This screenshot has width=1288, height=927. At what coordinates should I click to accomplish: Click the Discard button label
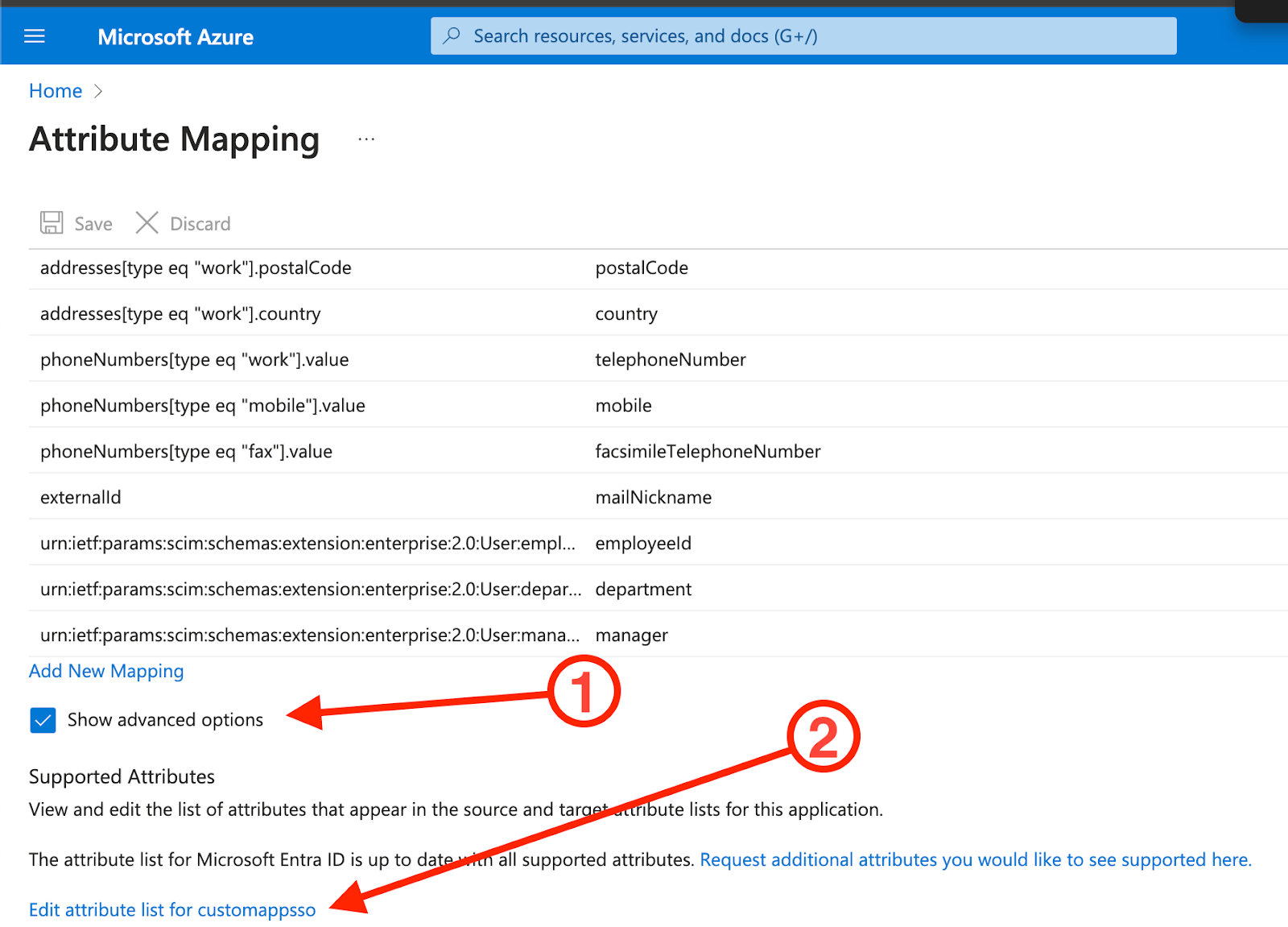click(x=200, y=224)
